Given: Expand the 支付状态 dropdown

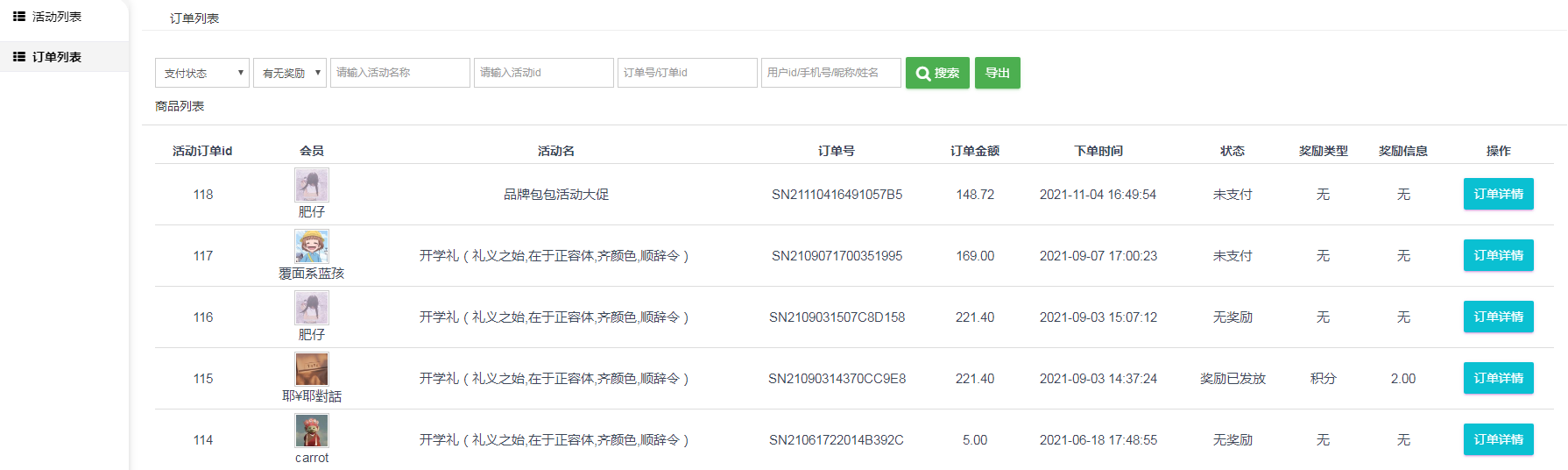Looking at the screenshot, I should [x=202, y=73].
